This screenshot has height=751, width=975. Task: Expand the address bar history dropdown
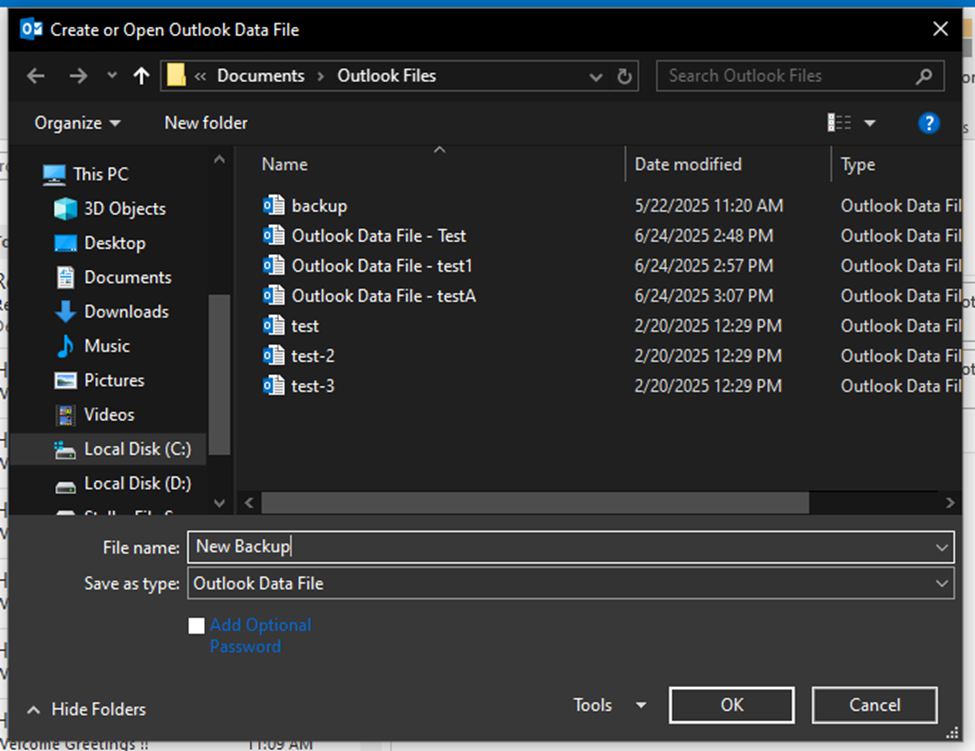pos(596,76)
